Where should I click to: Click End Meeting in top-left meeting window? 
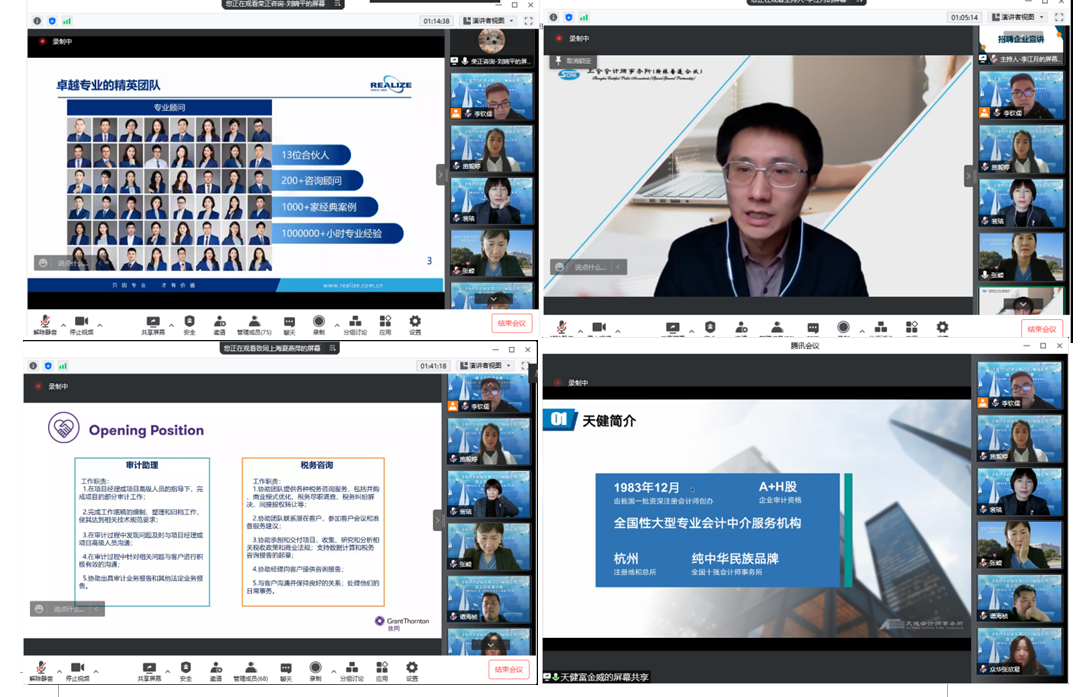point(512,323)
